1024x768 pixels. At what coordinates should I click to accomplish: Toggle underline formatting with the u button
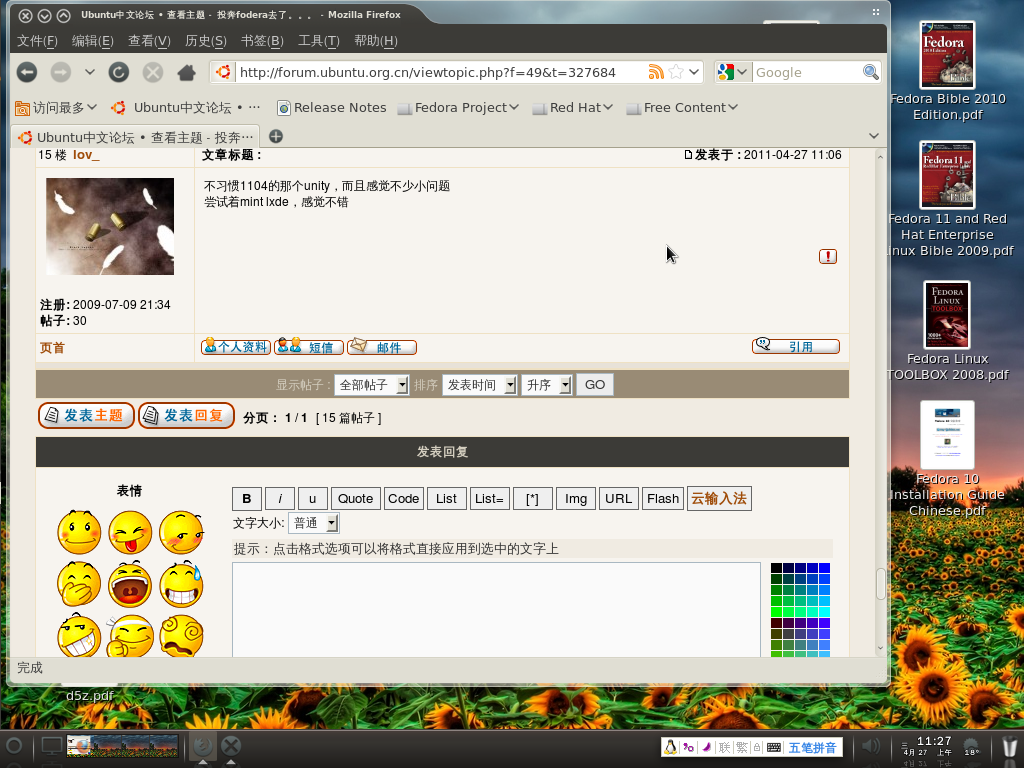click(x=313, y=498)
